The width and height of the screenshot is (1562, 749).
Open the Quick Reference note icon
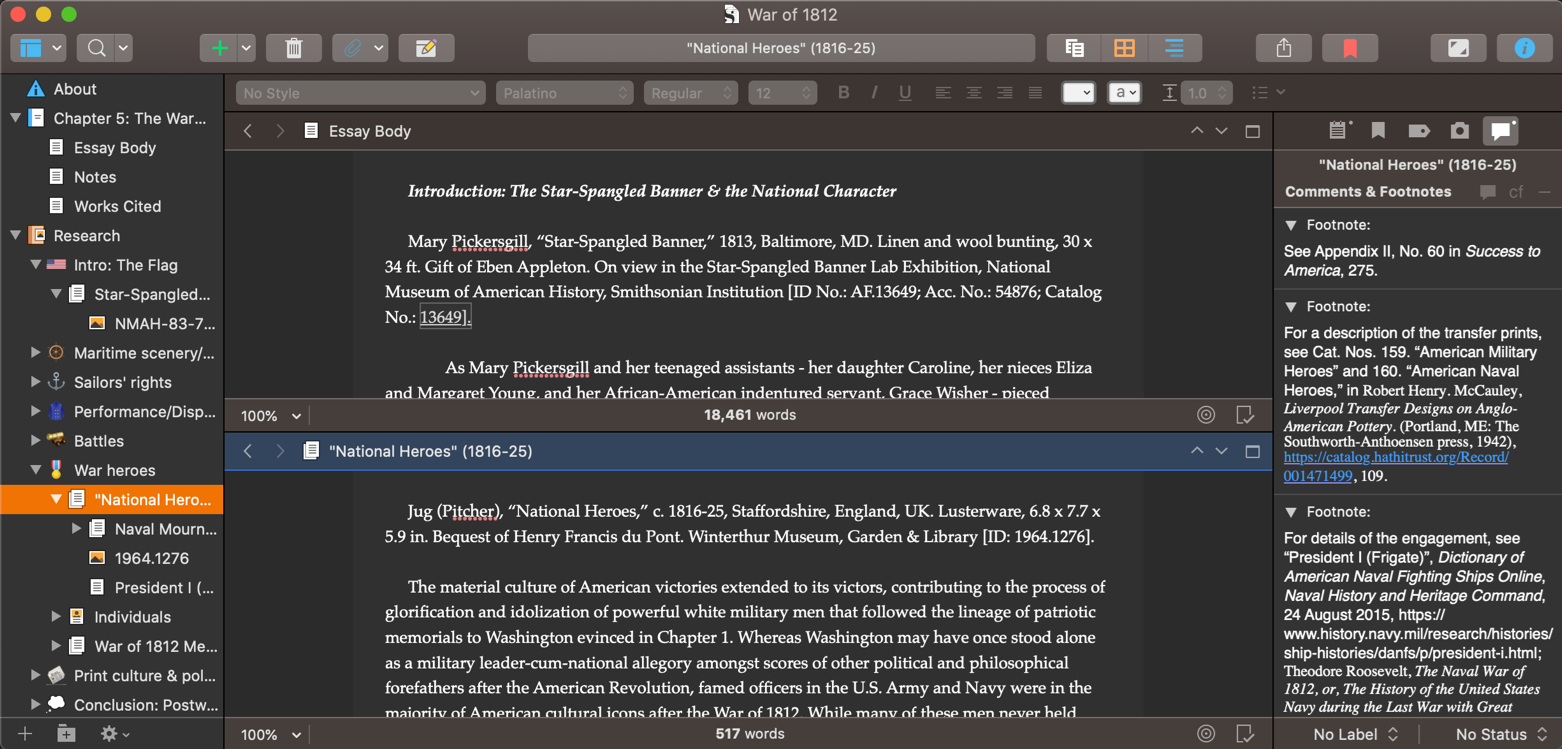pyautogui.click(x=426, y=48)
